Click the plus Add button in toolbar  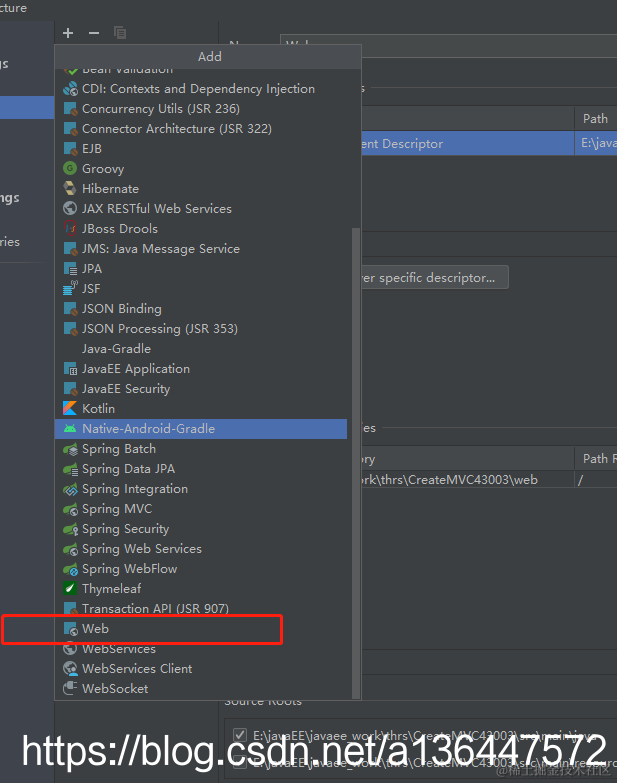coord(68,33)
